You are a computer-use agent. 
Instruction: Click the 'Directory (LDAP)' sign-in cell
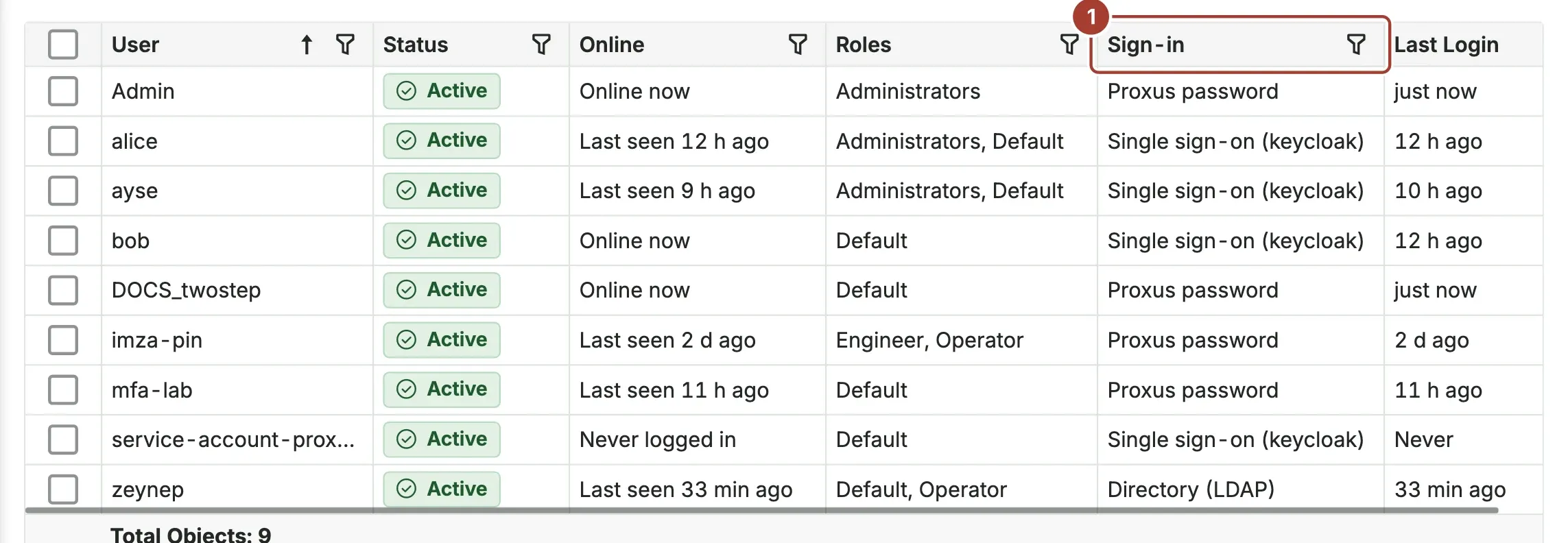(1191, 490)
